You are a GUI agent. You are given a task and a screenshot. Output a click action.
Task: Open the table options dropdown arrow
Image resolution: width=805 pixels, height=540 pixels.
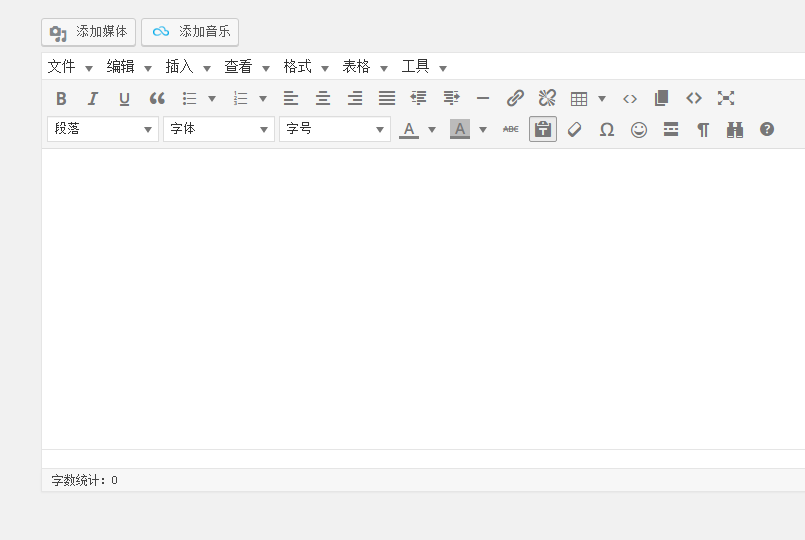602,98
